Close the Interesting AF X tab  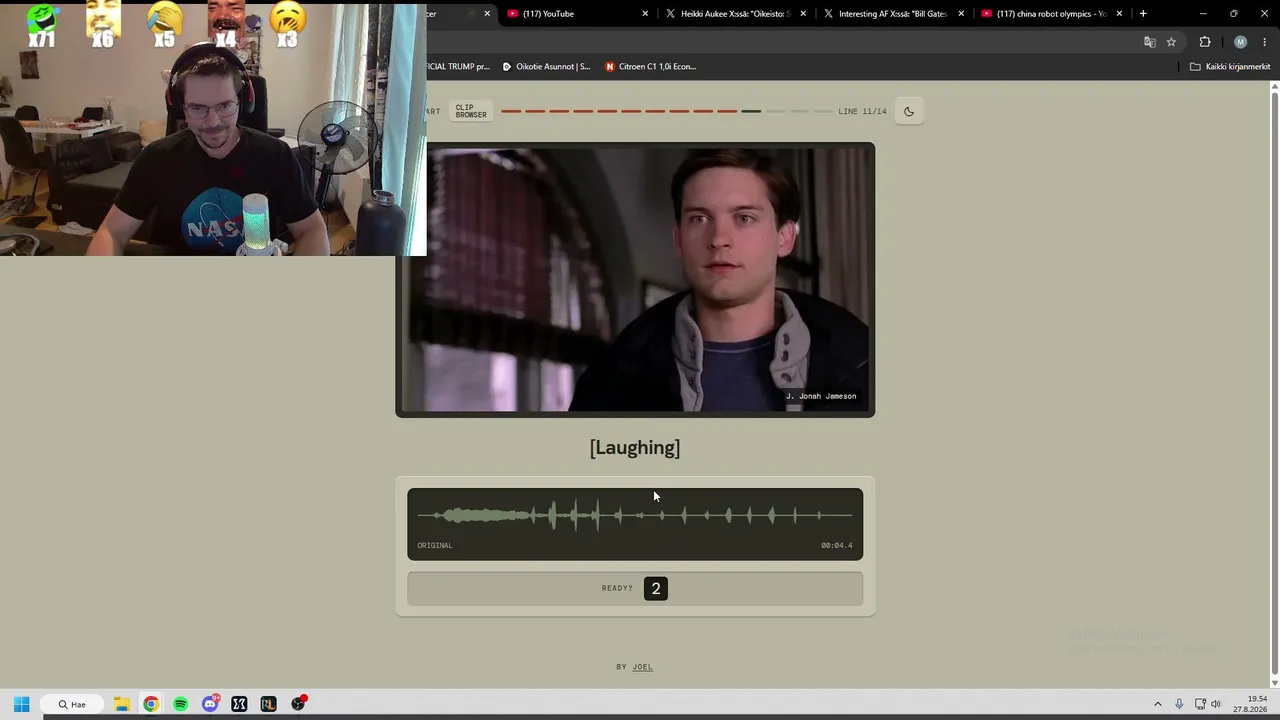(961, 14)
